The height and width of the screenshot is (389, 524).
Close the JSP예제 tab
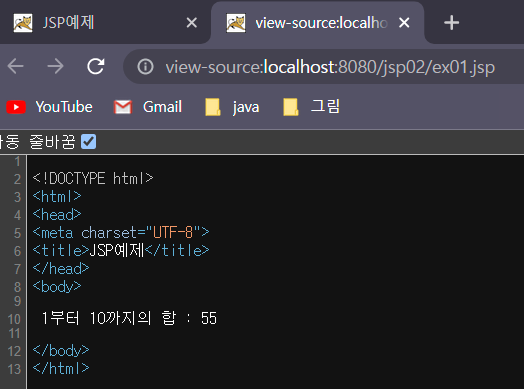(x=191, y=23)
